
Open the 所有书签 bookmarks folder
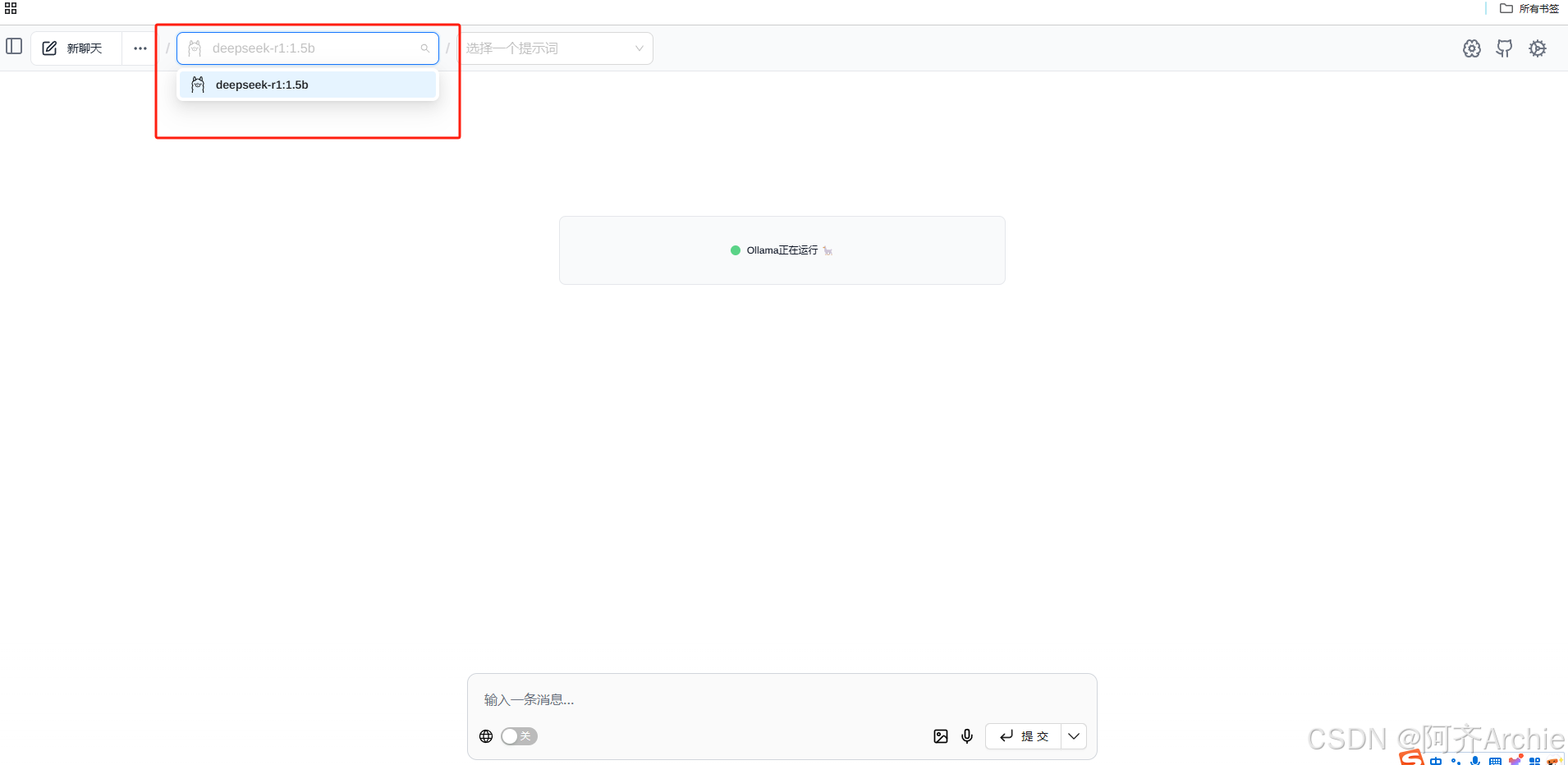1529,8
